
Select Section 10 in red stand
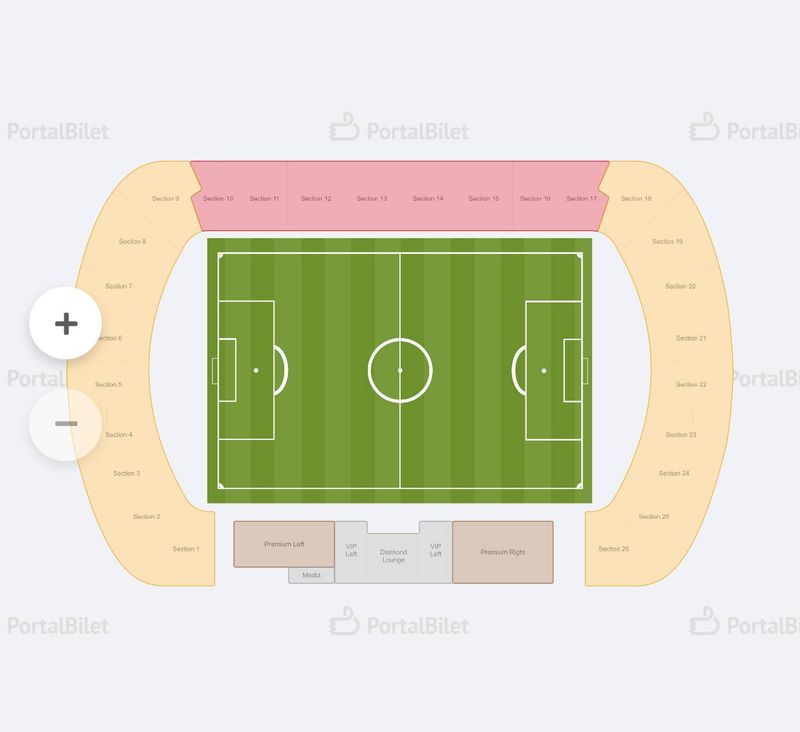pyautogui.click(x=218, y=198)
